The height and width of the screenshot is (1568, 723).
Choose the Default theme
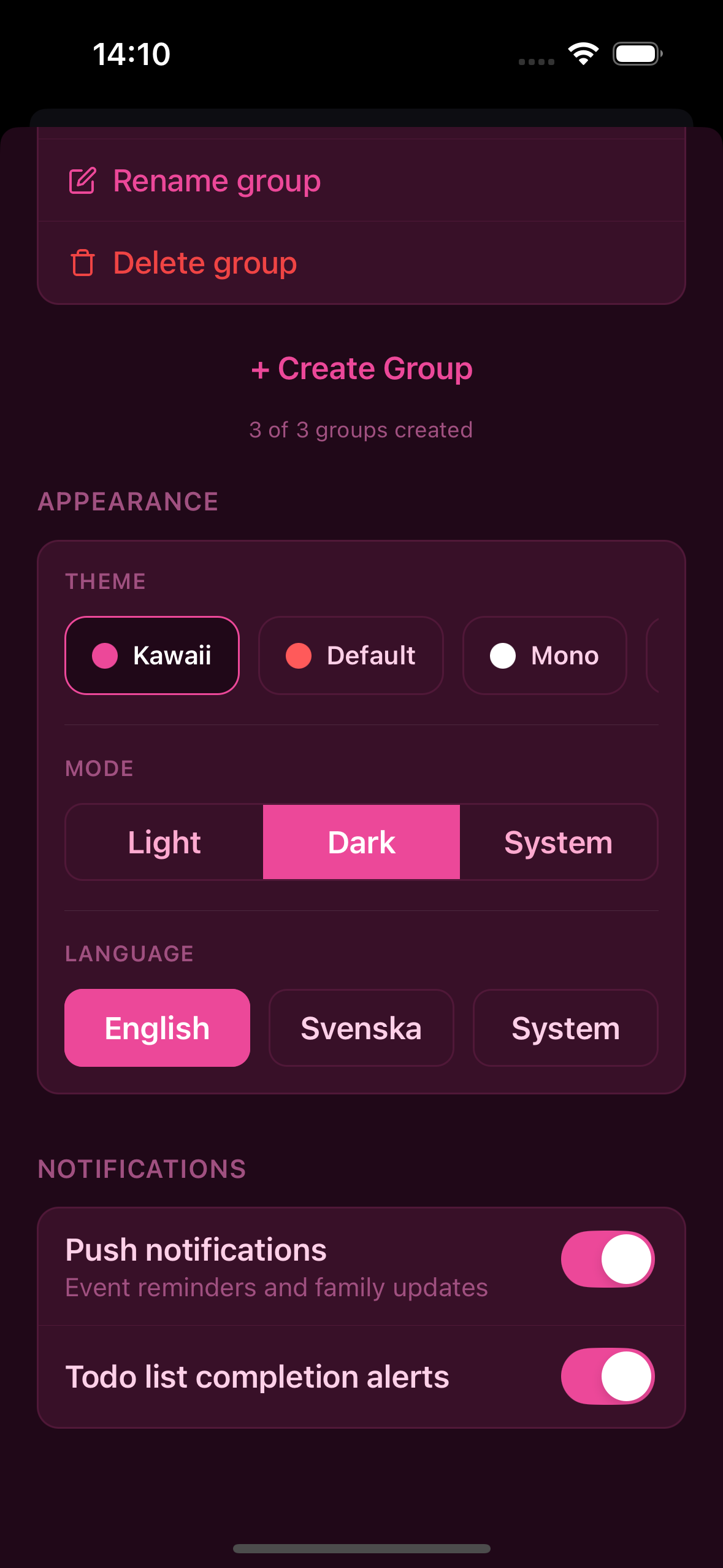tap(351, 655)
